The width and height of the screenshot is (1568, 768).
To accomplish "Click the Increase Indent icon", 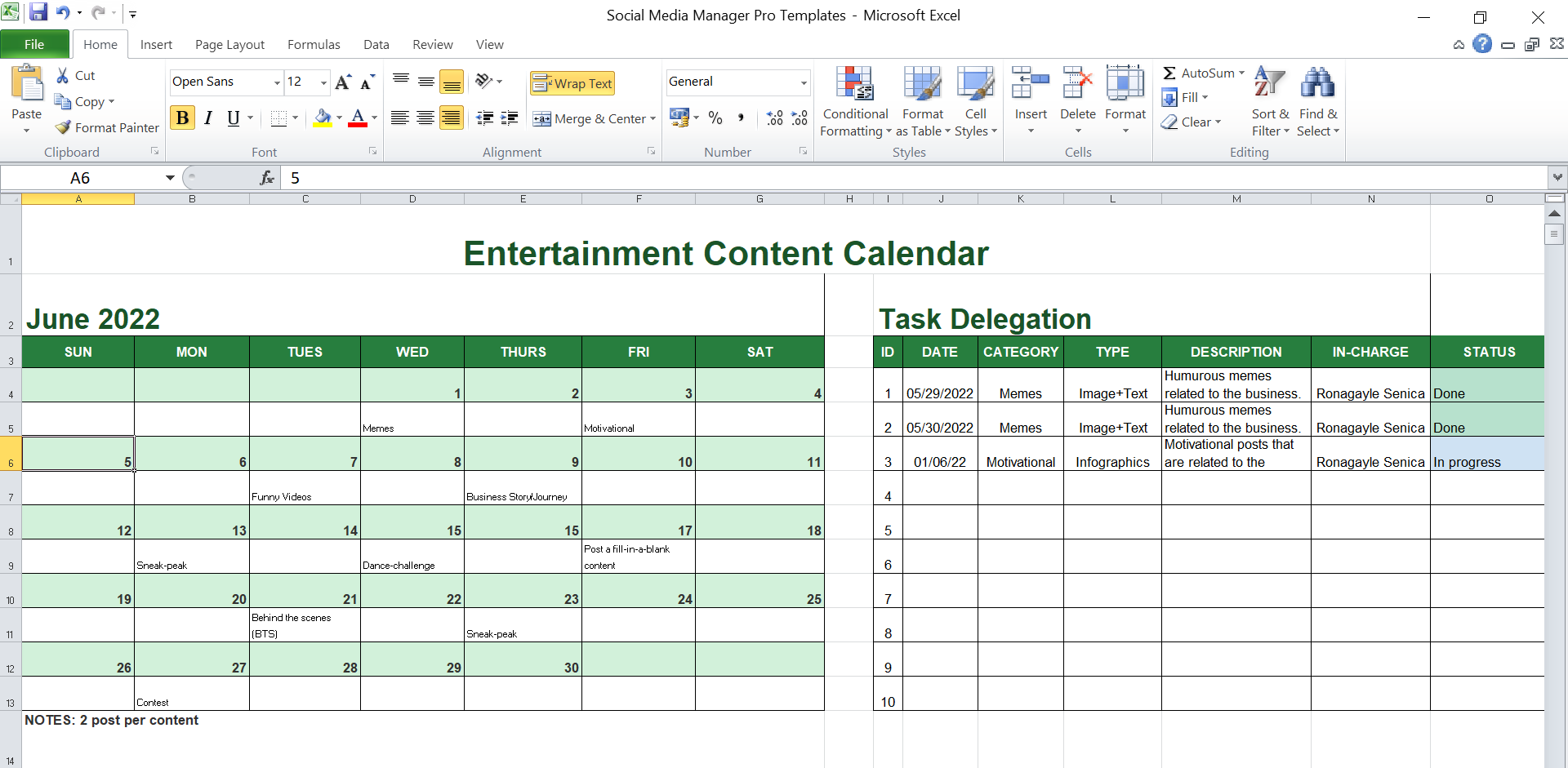I will [x=510, y=118].
